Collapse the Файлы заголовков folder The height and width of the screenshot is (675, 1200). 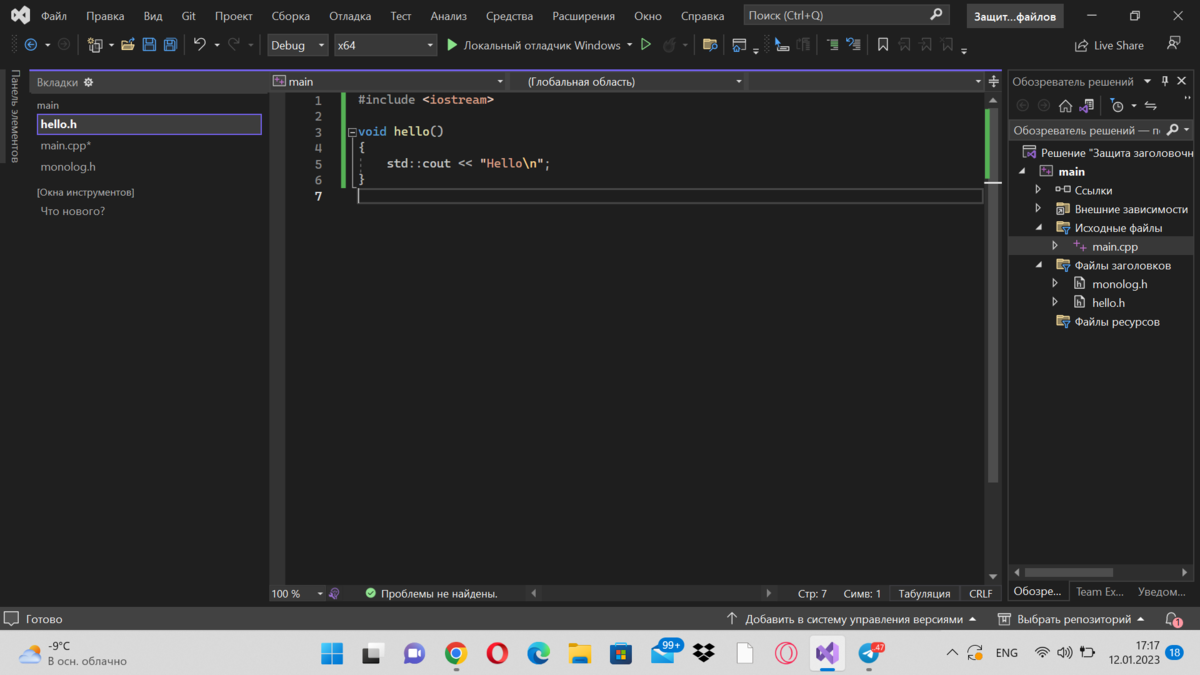click(x=1038, y=265)
